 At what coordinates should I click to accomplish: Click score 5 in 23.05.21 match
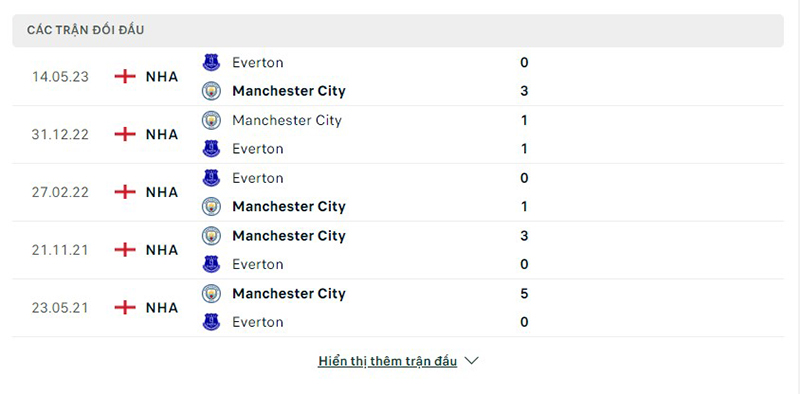pos(524,293)
